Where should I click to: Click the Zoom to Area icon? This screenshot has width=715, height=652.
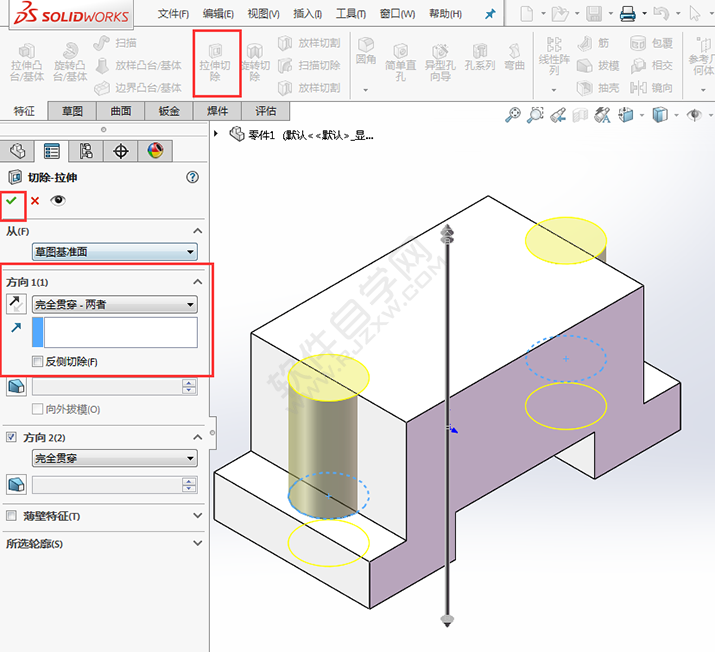[x=535, y=115]
